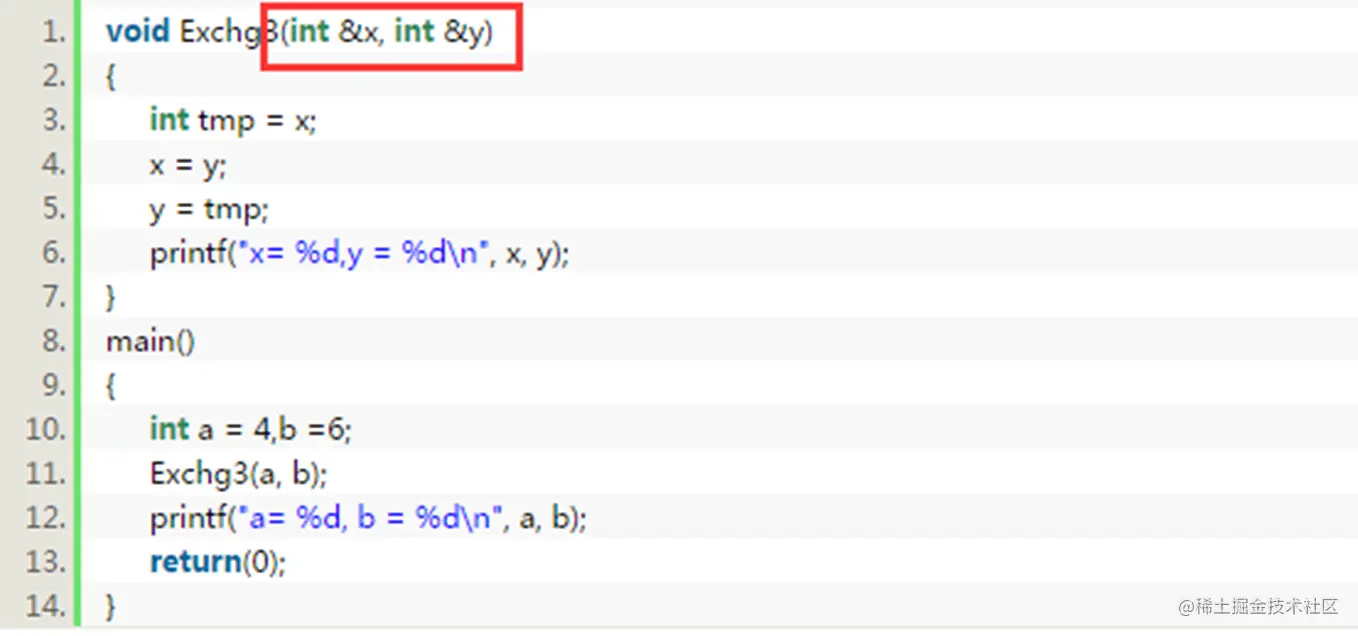Select the opening brace on line 9
1358x636 pixels.
pos(111,386)
